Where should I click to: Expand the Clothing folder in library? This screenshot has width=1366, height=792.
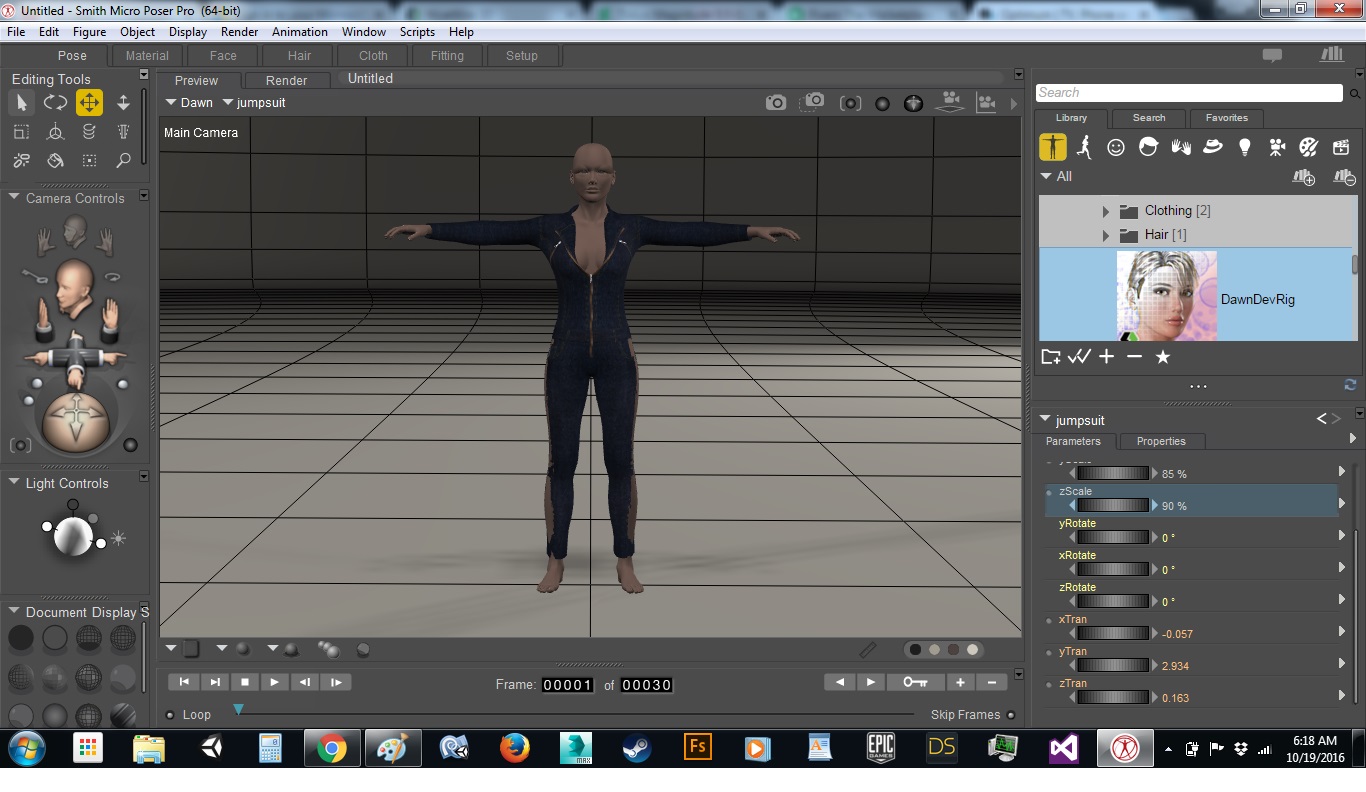1106,211
